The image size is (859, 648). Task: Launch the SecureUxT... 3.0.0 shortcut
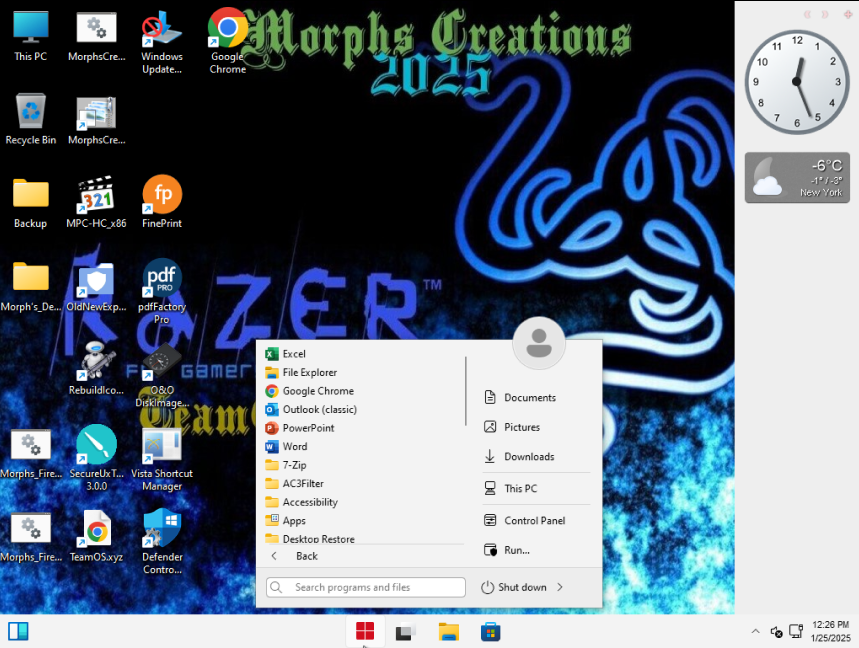point(96,458)
